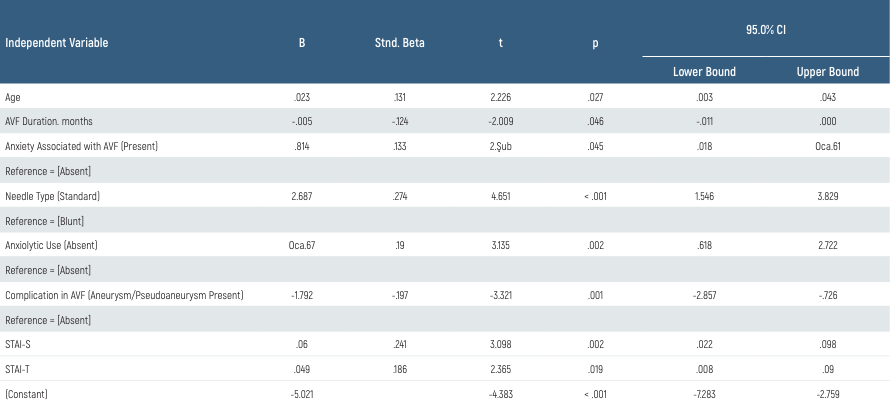This screenshot has width=890, height=407.
Task: Select the STAI-S row label
Action: tap(19, 345)
